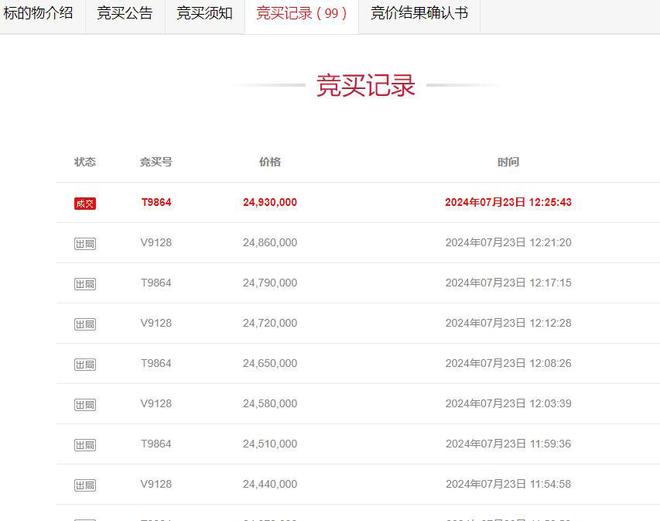Select bidder V9128 in the 24,440,000 row
The image size is (660, 521).
click(x=156, y=484)
